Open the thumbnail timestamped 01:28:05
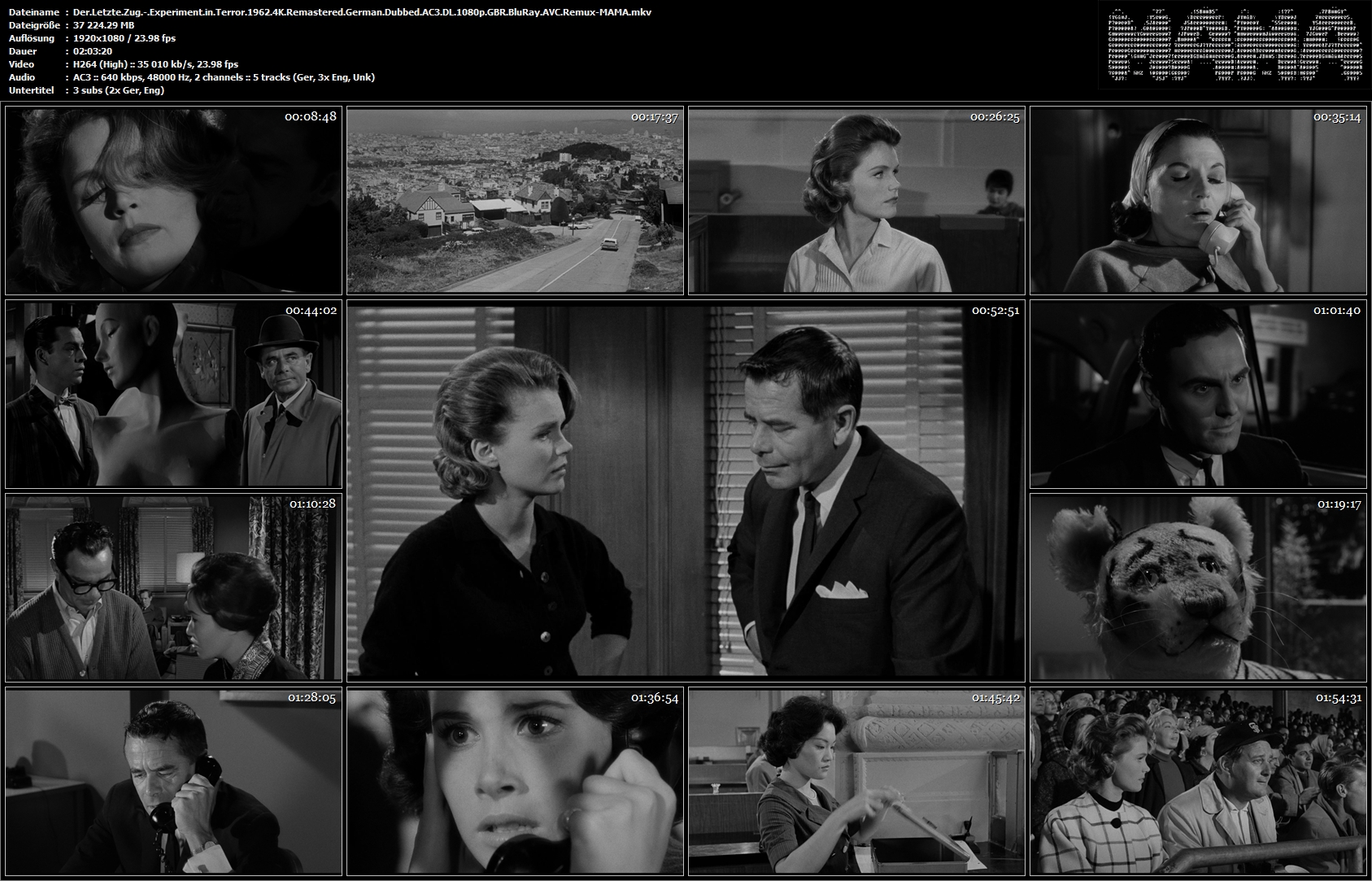Screen dimensions: 1372x881 tap(173, 781)
